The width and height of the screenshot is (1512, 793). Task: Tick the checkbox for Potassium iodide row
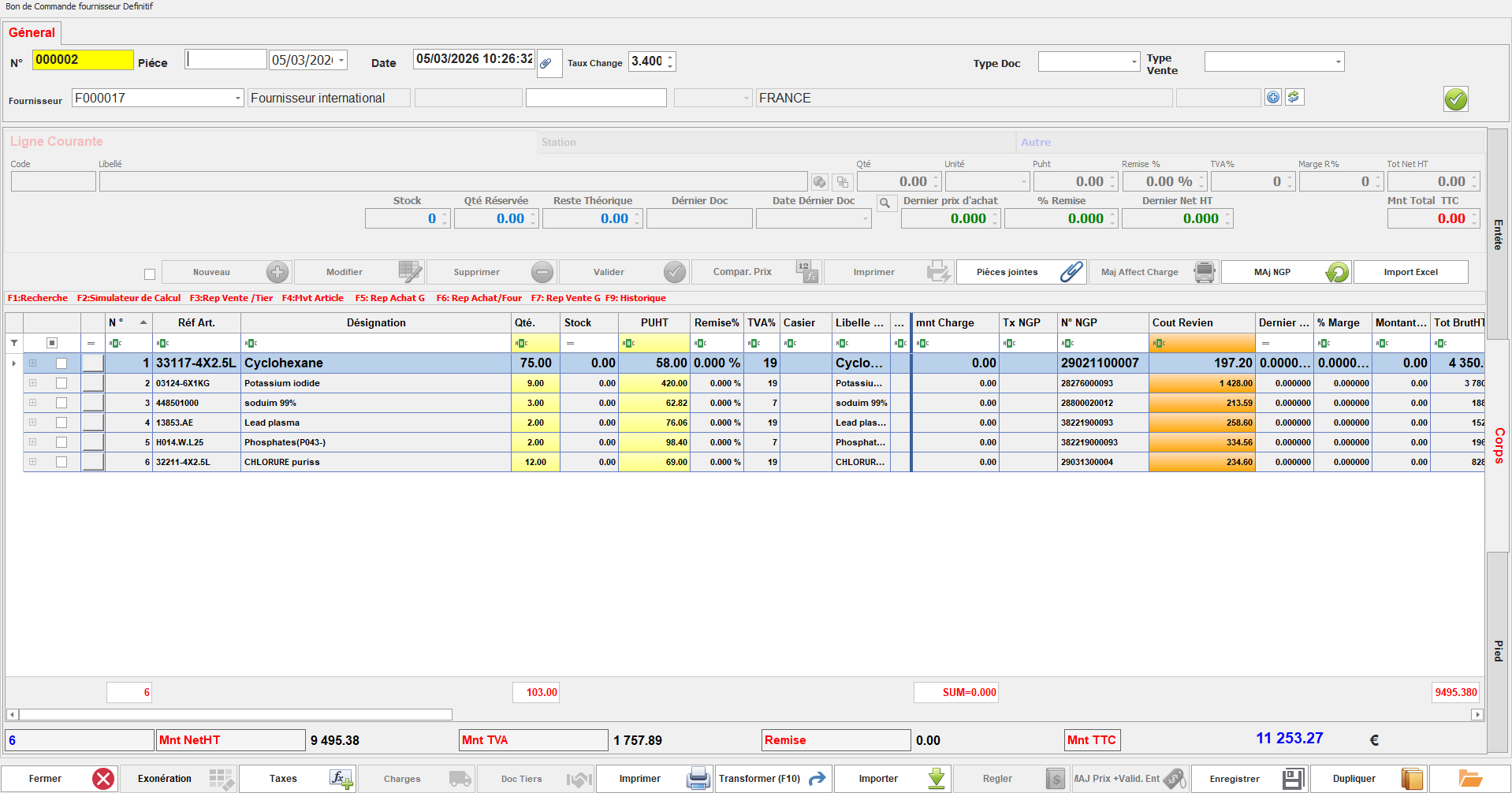point(61,383)
